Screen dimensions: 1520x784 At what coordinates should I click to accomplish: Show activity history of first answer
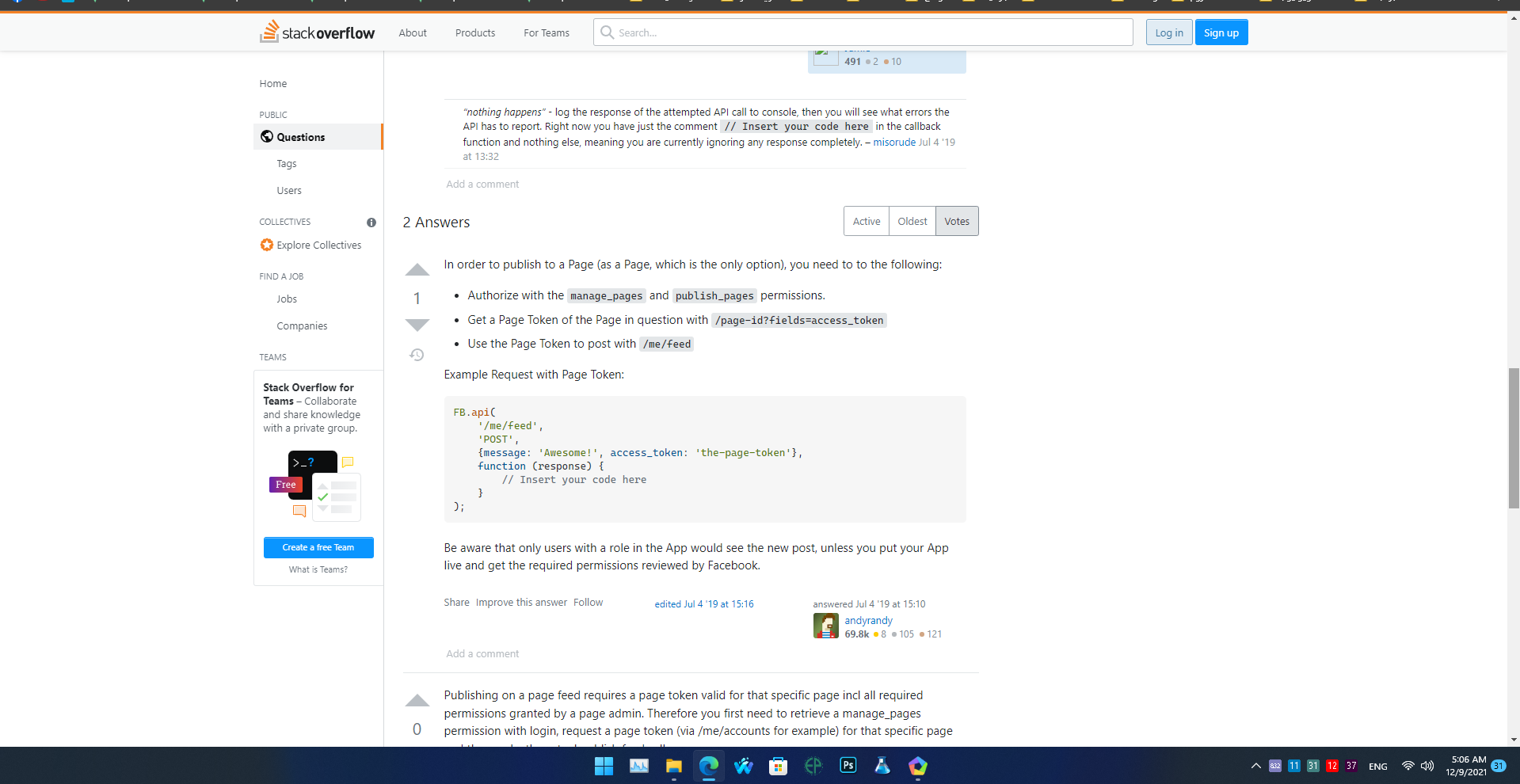click(x=417, y=355)
